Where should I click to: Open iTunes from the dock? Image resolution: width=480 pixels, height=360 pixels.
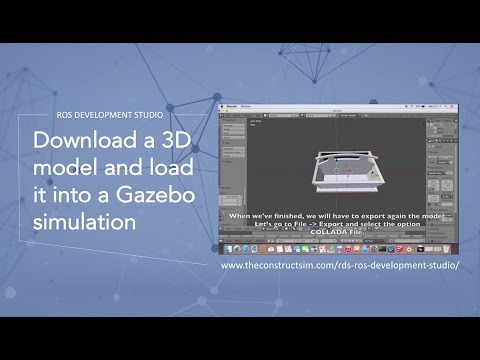348,249
